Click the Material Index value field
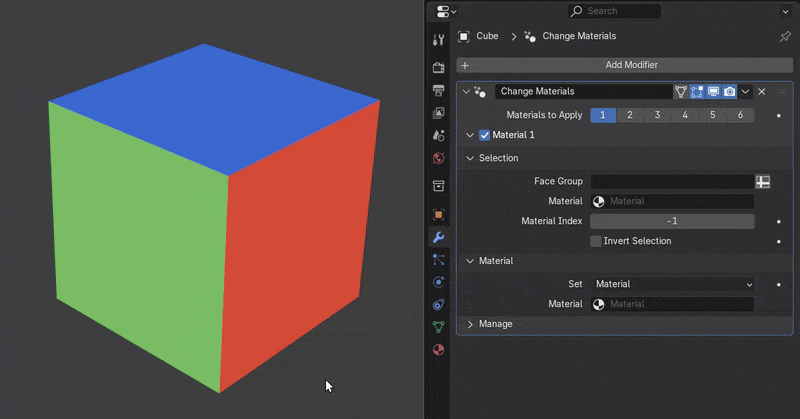Screen dimensions: 800x419 point(672,221)
